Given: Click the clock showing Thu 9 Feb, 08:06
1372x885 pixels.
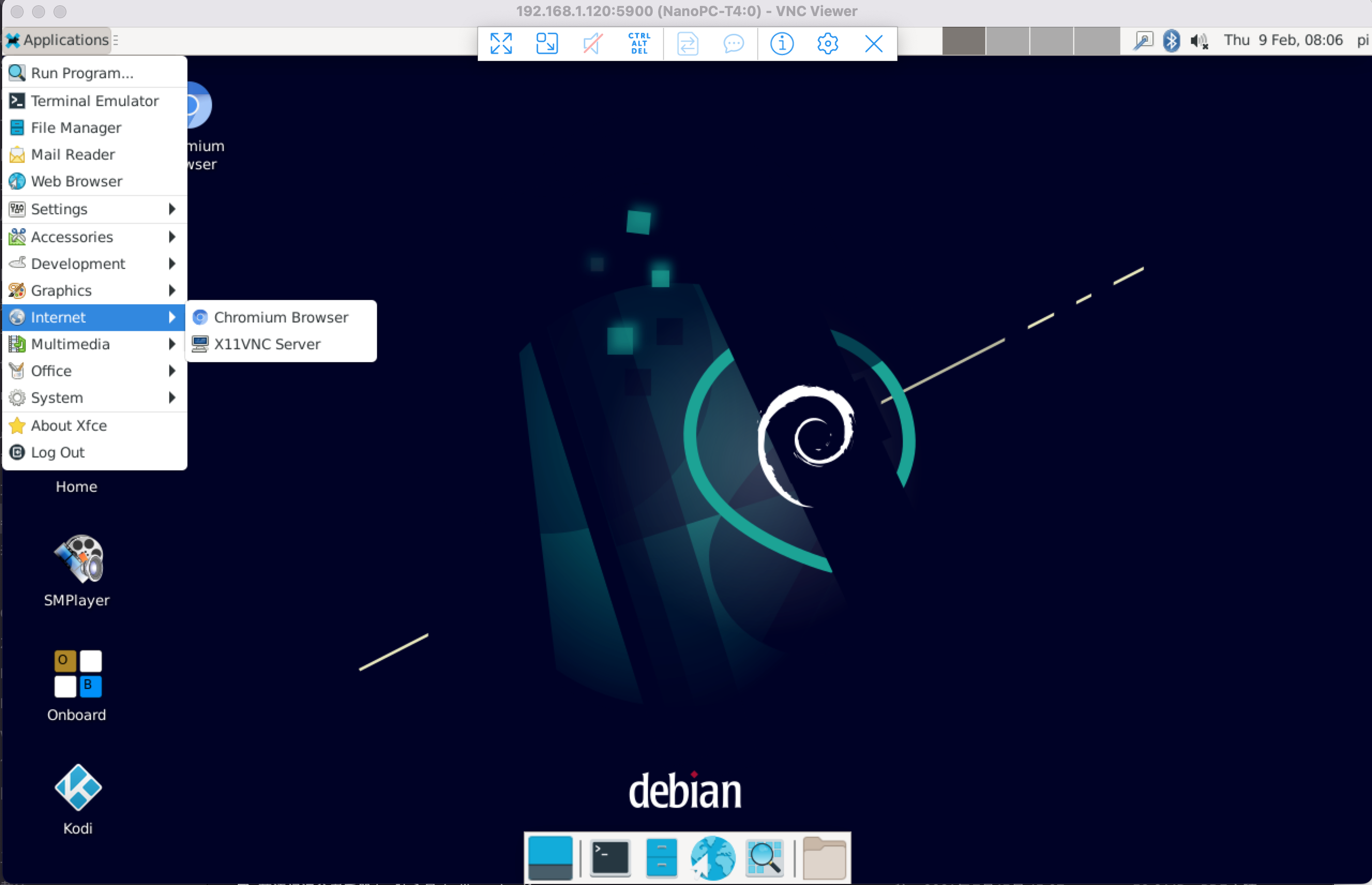Looking at the screenshot, I should coord(1283,40).
